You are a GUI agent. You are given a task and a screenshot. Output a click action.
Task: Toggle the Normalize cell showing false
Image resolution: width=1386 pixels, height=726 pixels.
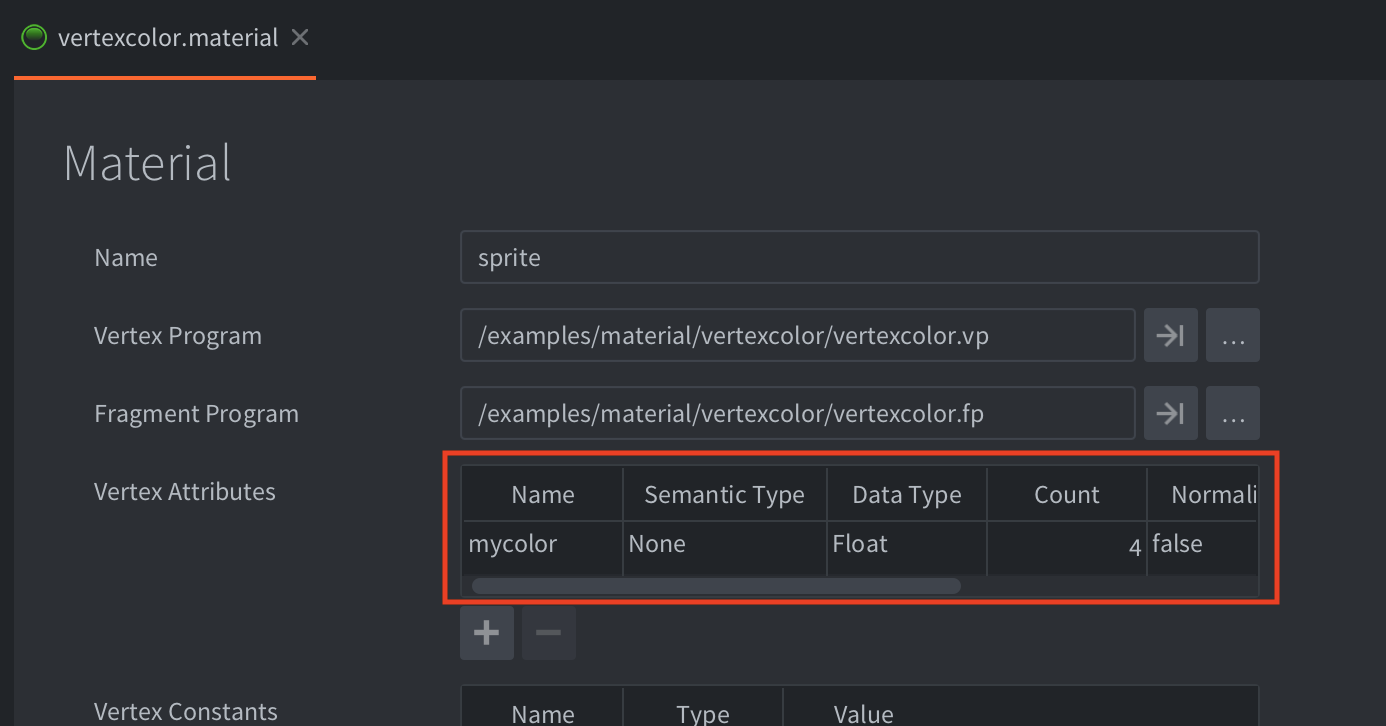1203,545
